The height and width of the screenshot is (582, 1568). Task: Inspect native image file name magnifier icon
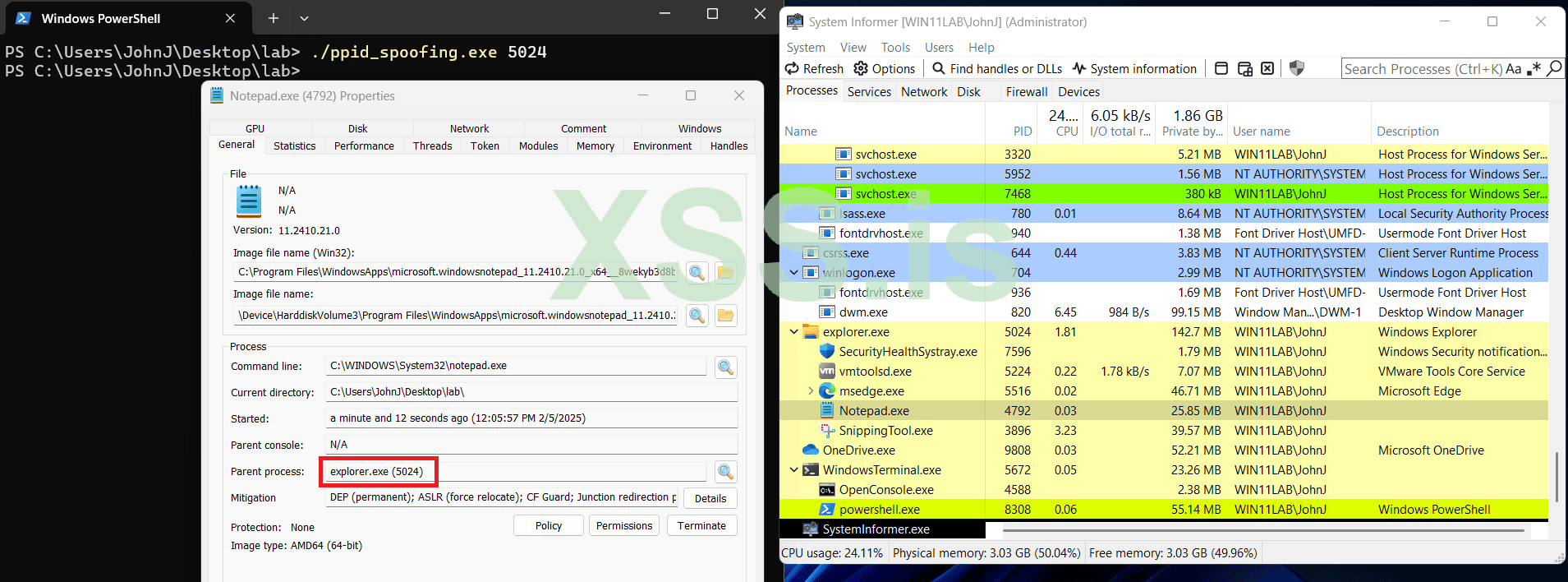pos(697,315)
